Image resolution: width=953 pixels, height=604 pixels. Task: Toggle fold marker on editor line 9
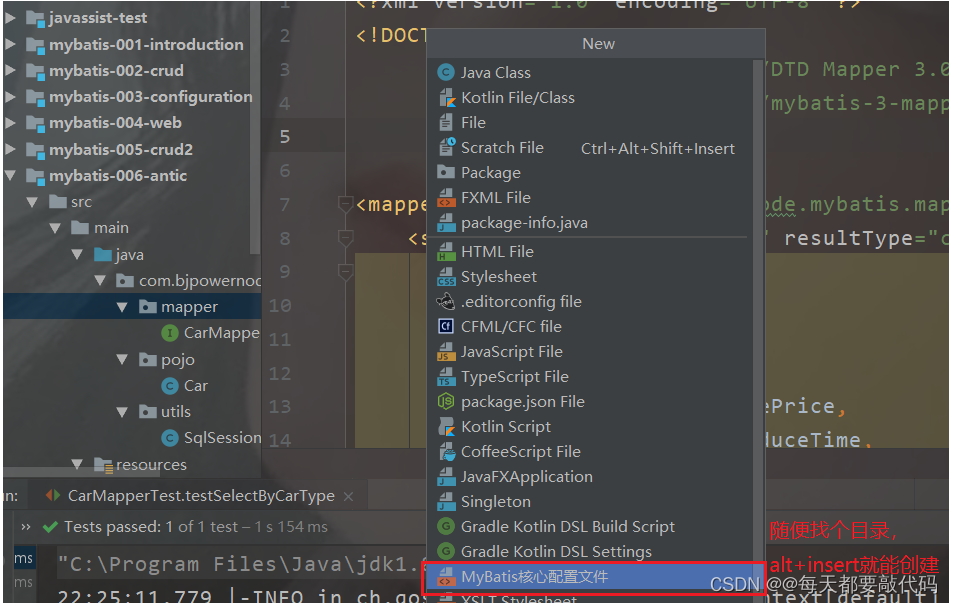[x=345, y=272]
